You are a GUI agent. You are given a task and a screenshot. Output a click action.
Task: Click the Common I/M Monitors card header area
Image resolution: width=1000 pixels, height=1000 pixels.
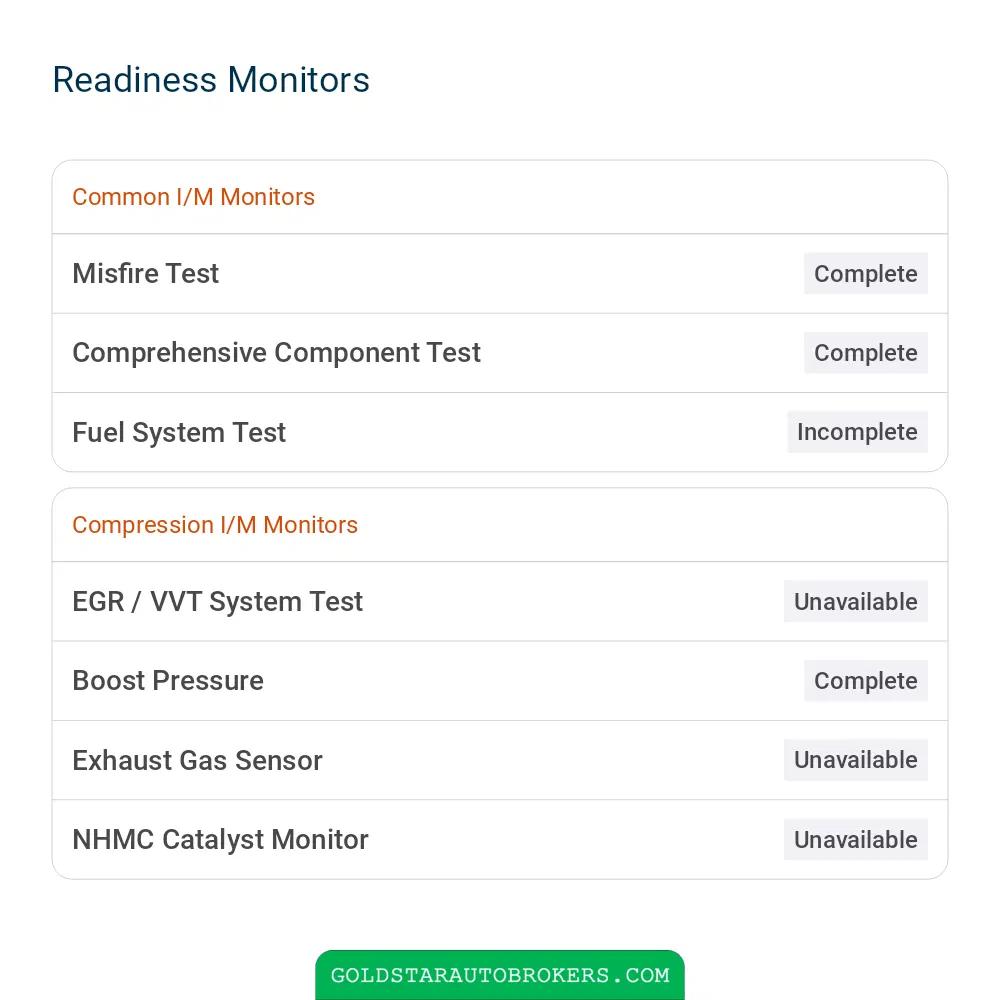500,197
